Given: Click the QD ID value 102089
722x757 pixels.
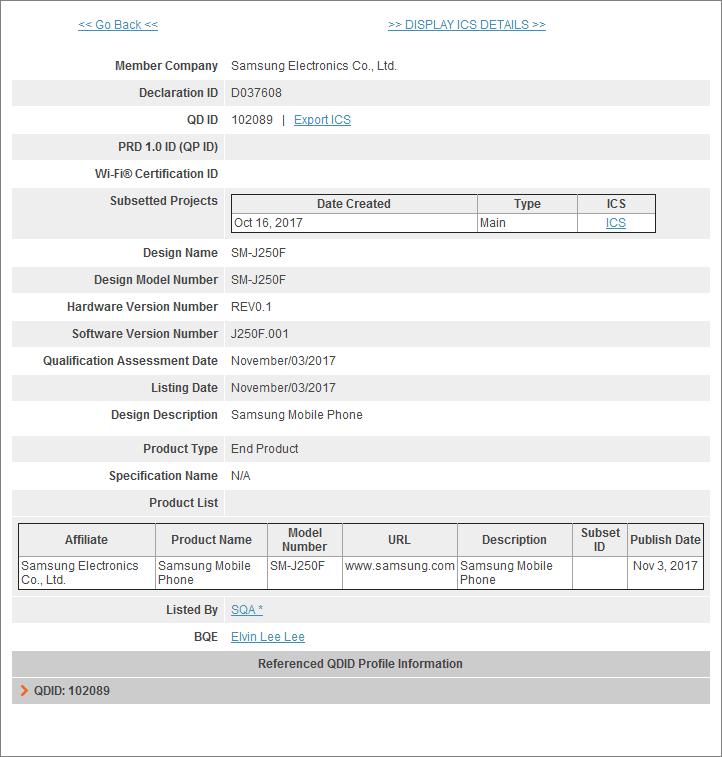Looking at the screenshot, I should coord(252,120).
